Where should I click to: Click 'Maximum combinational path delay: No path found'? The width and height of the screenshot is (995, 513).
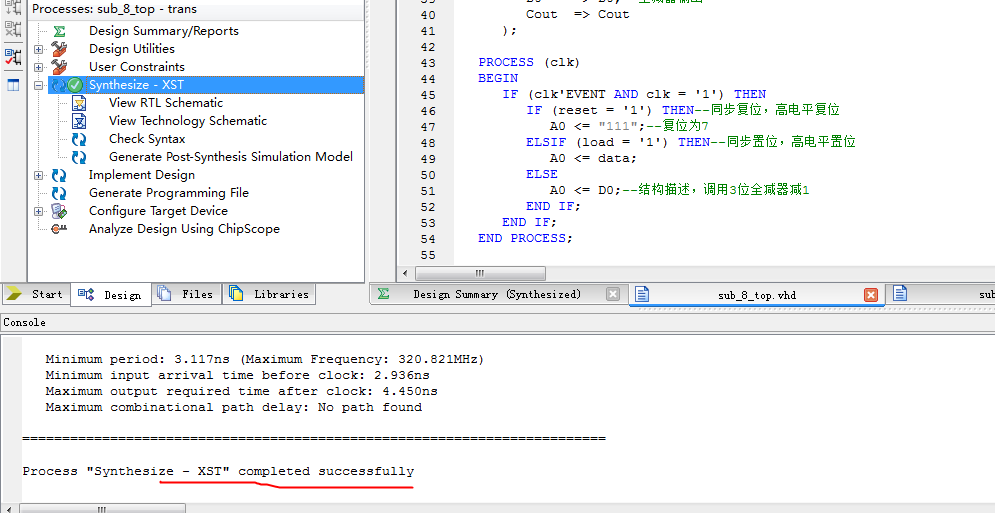pos(234,407)
